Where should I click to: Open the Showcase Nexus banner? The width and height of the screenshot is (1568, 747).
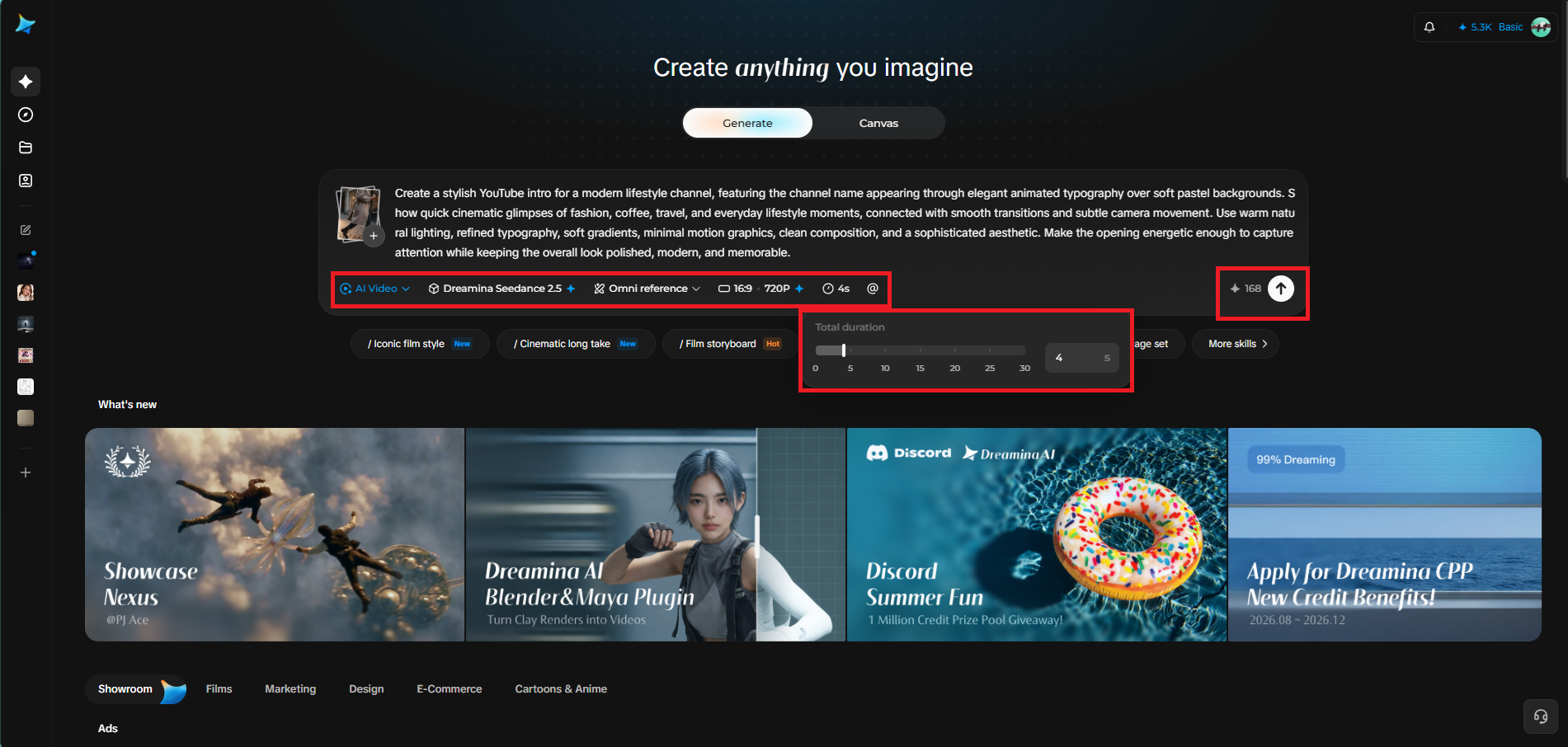[275, 534]
